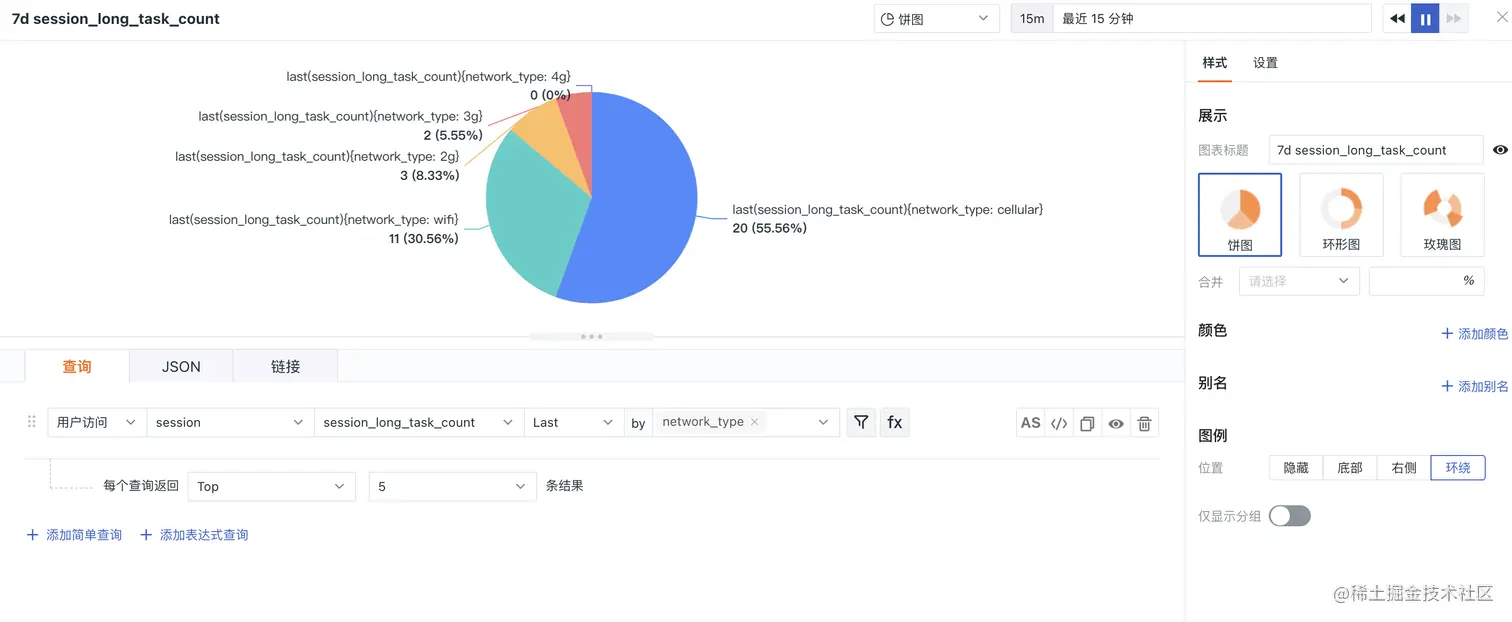Open the result count 5 dropdown
The height and width of the screenshot is (622, 1512).
click(452, 487)
